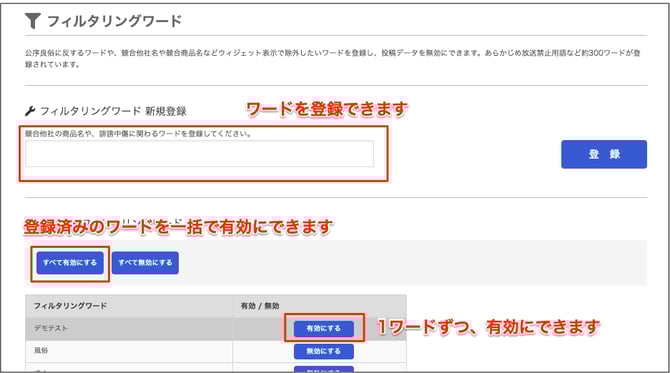Select the 風俗 table cell
The width and height of the screenshot is (670, 373).
[x=129, y=351]
